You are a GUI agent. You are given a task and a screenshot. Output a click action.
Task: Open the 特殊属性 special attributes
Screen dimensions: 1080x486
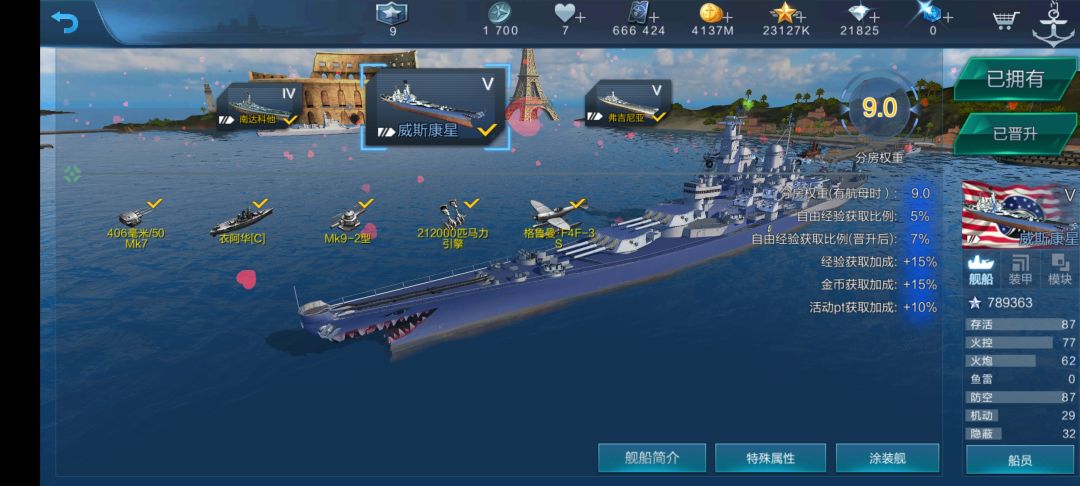click(x=770, y=458)
